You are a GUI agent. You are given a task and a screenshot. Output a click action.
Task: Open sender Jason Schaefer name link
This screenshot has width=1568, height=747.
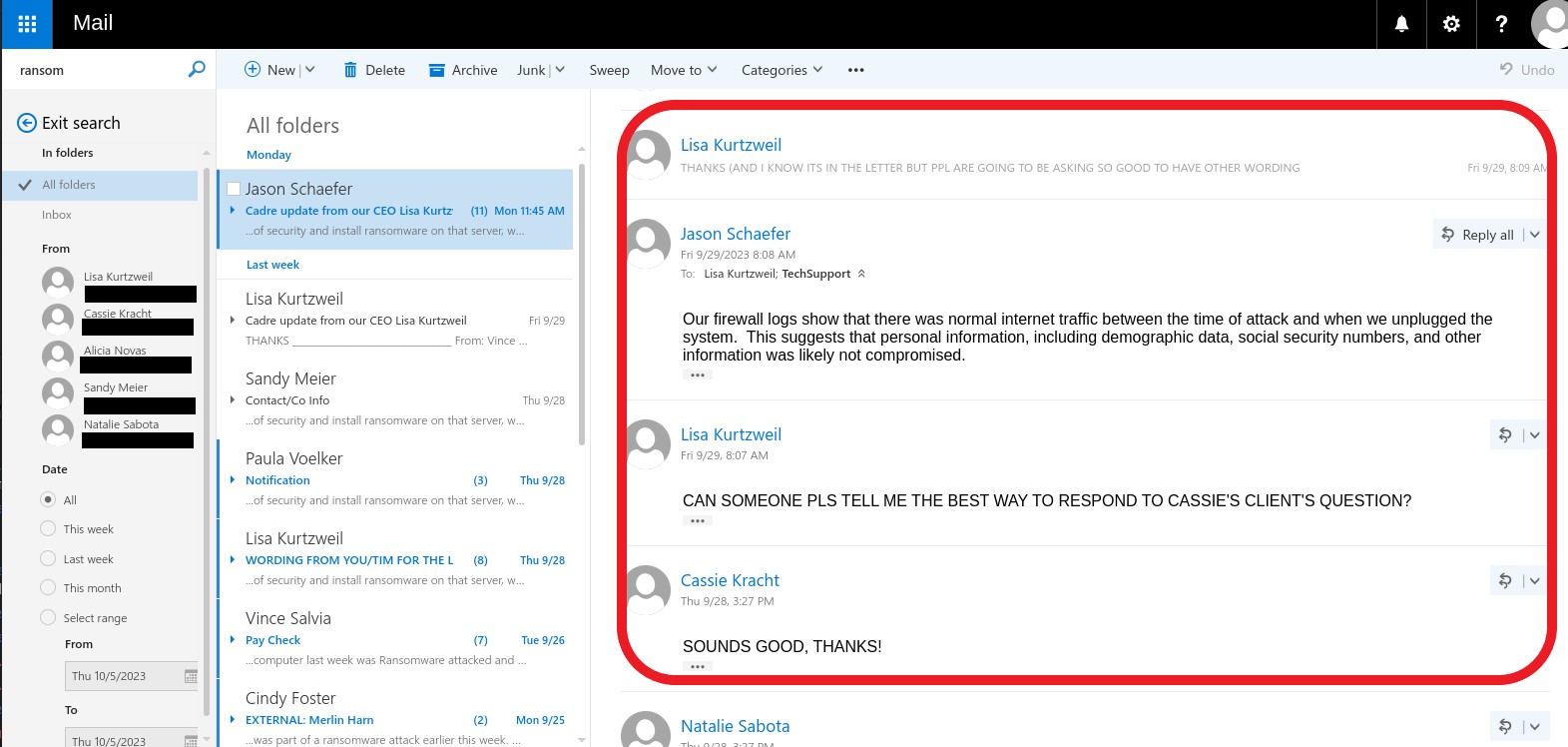[736, 234]
